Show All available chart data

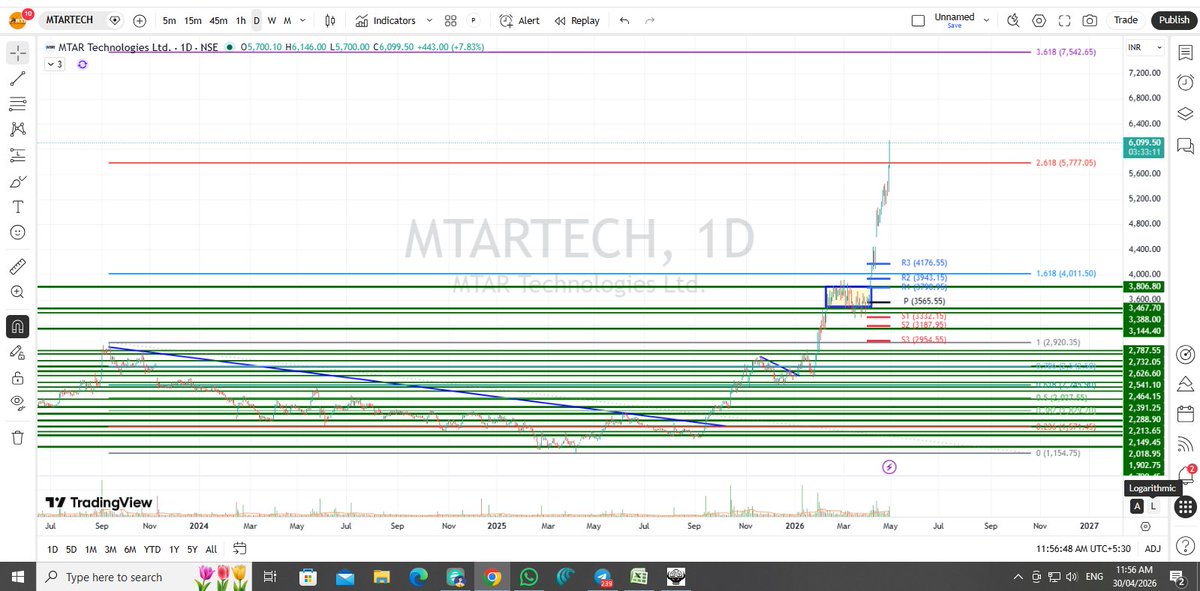point(211,549)
